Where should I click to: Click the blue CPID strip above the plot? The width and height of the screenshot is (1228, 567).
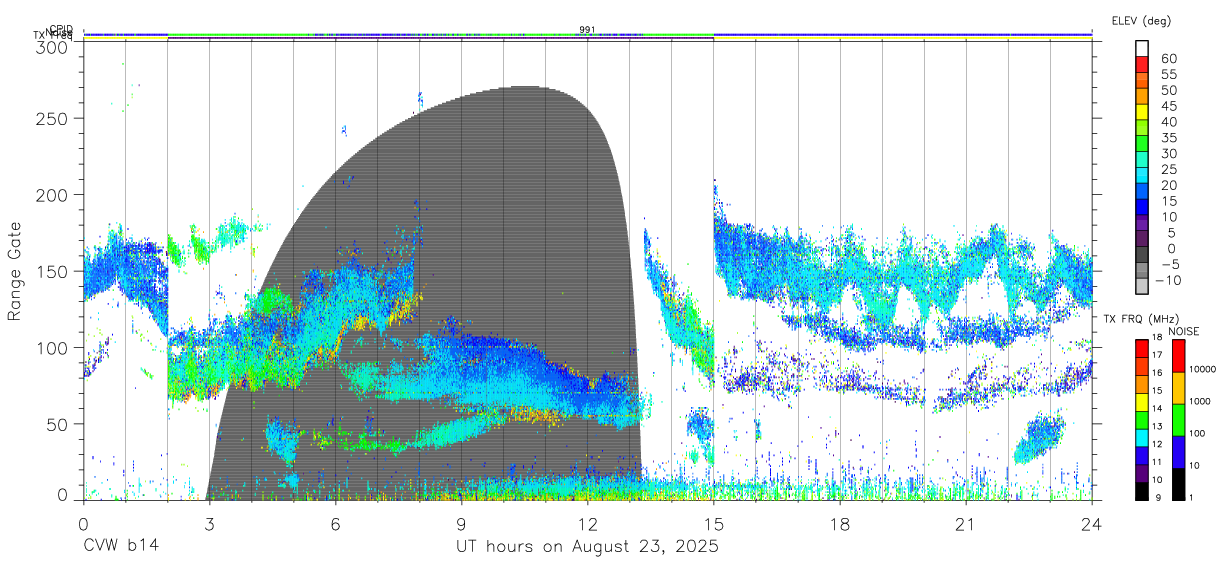588,34
